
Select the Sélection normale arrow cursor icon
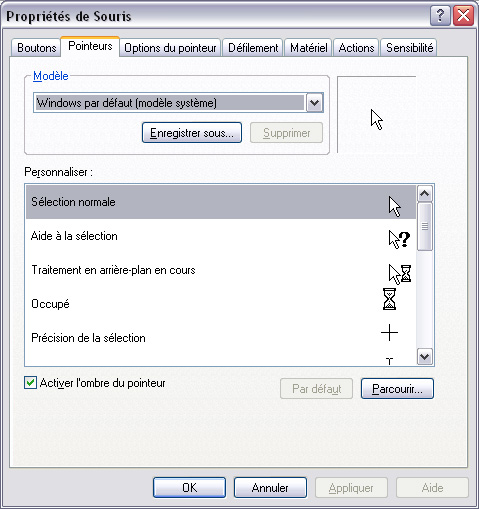click(395, 207)
